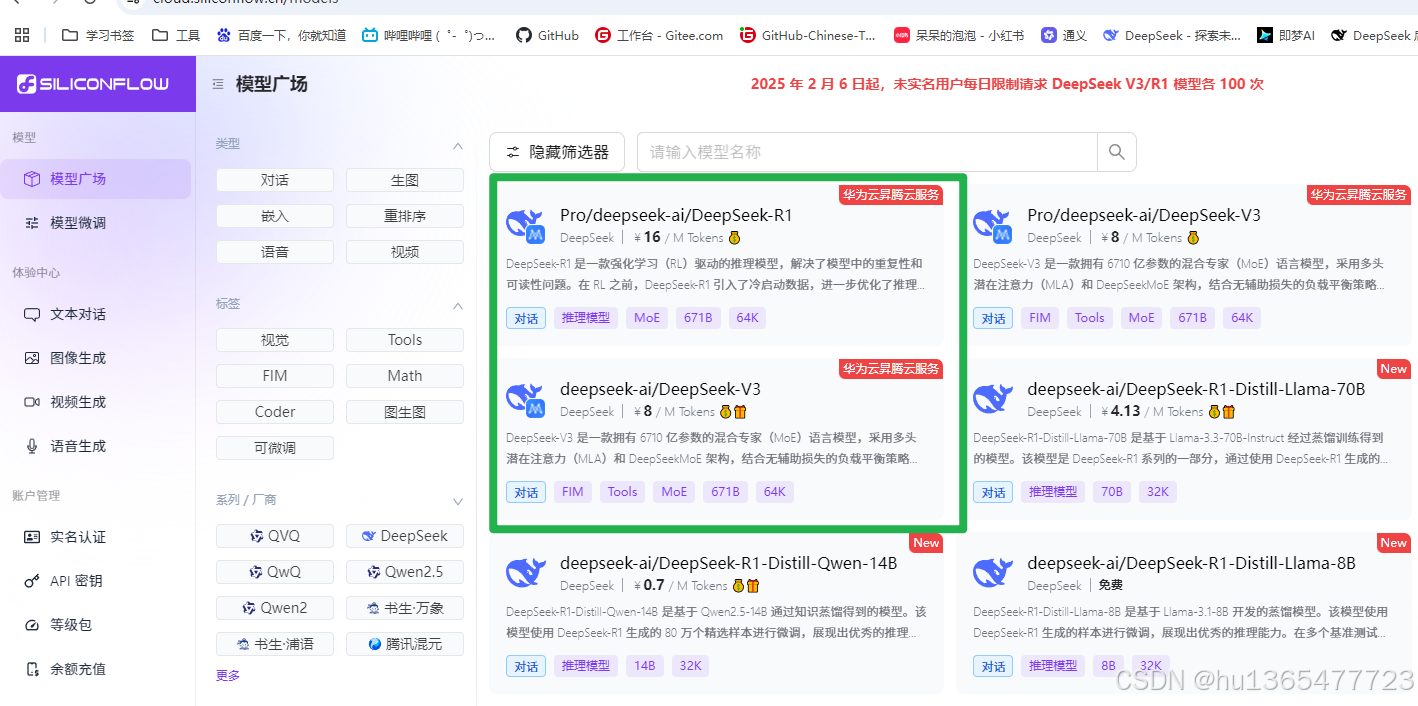
Task: Open 等级包 in the sidebar
Action: pos(95,625)
